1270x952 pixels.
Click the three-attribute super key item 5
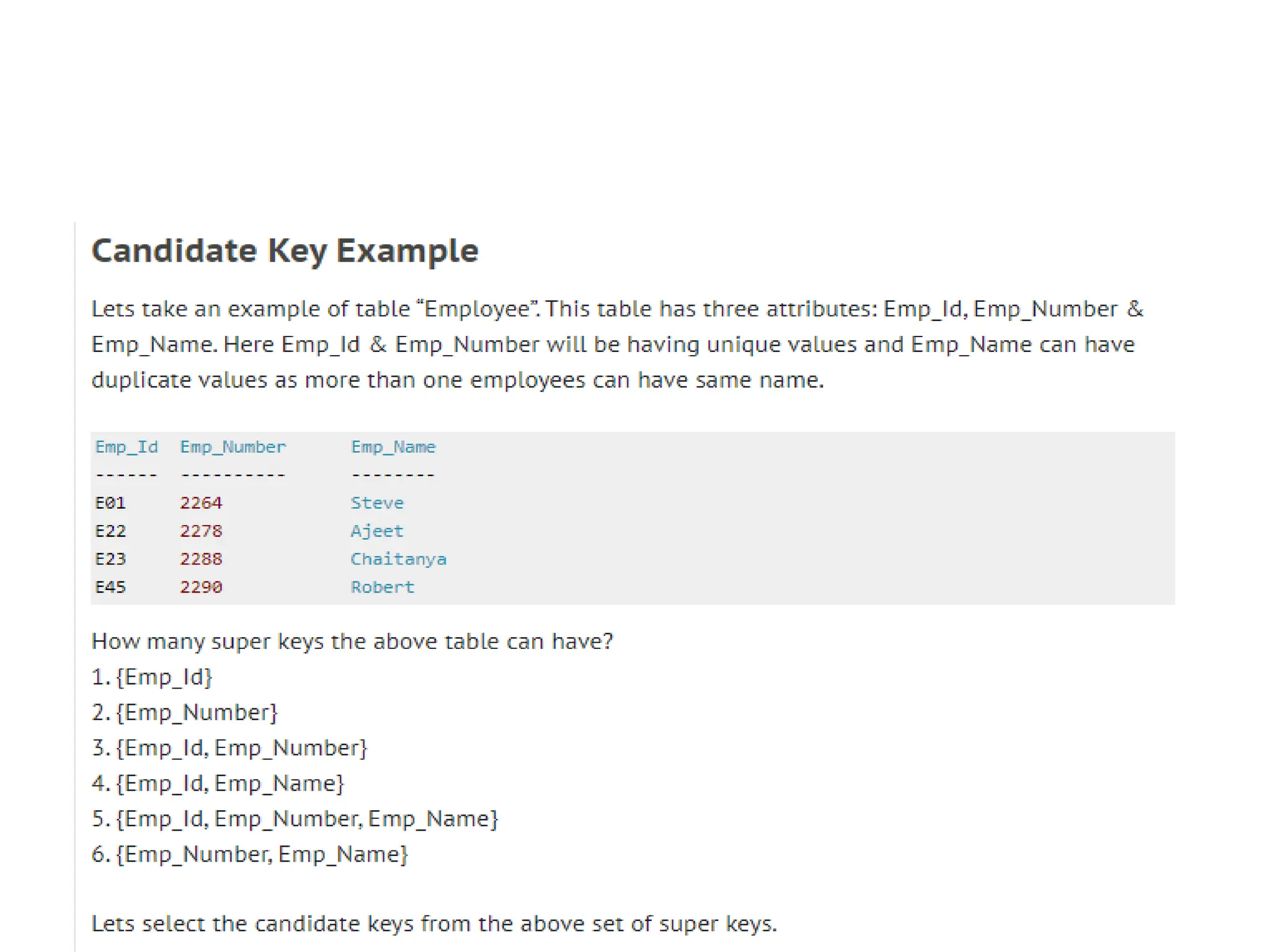[295, 819]
